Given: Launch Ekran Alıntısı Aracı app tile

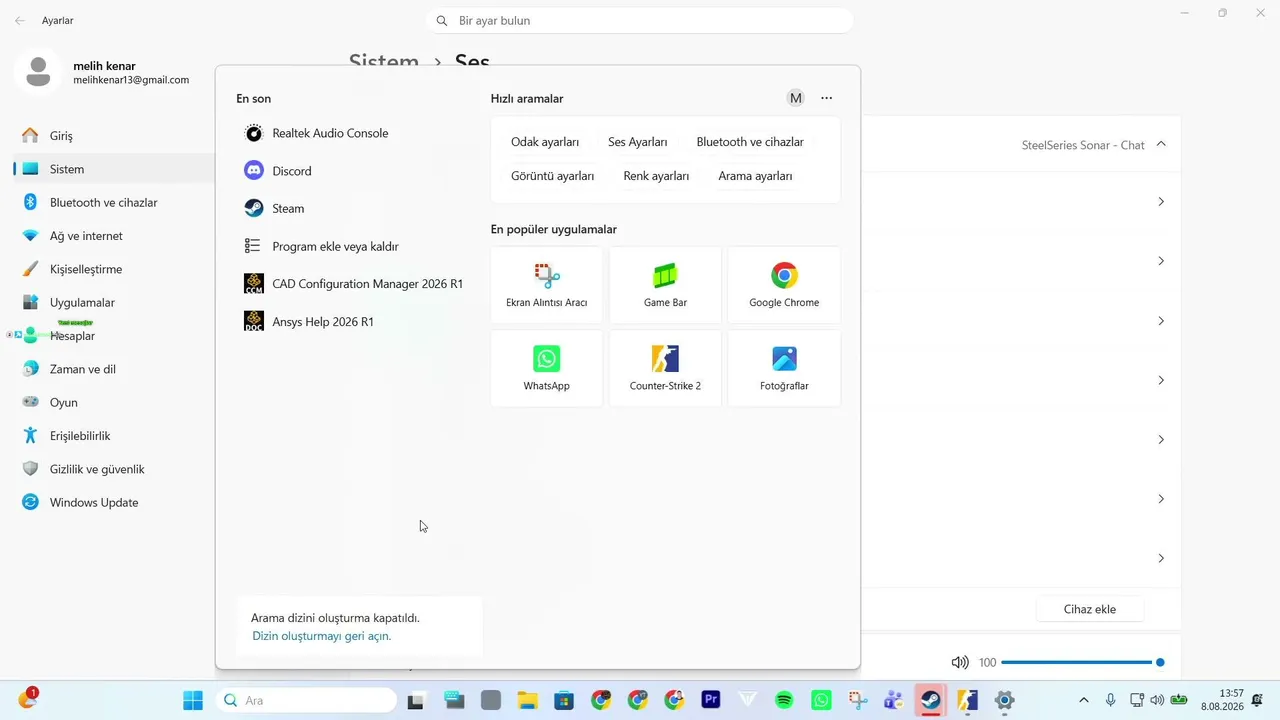Looking at the screenshot, I should [547, 285].
